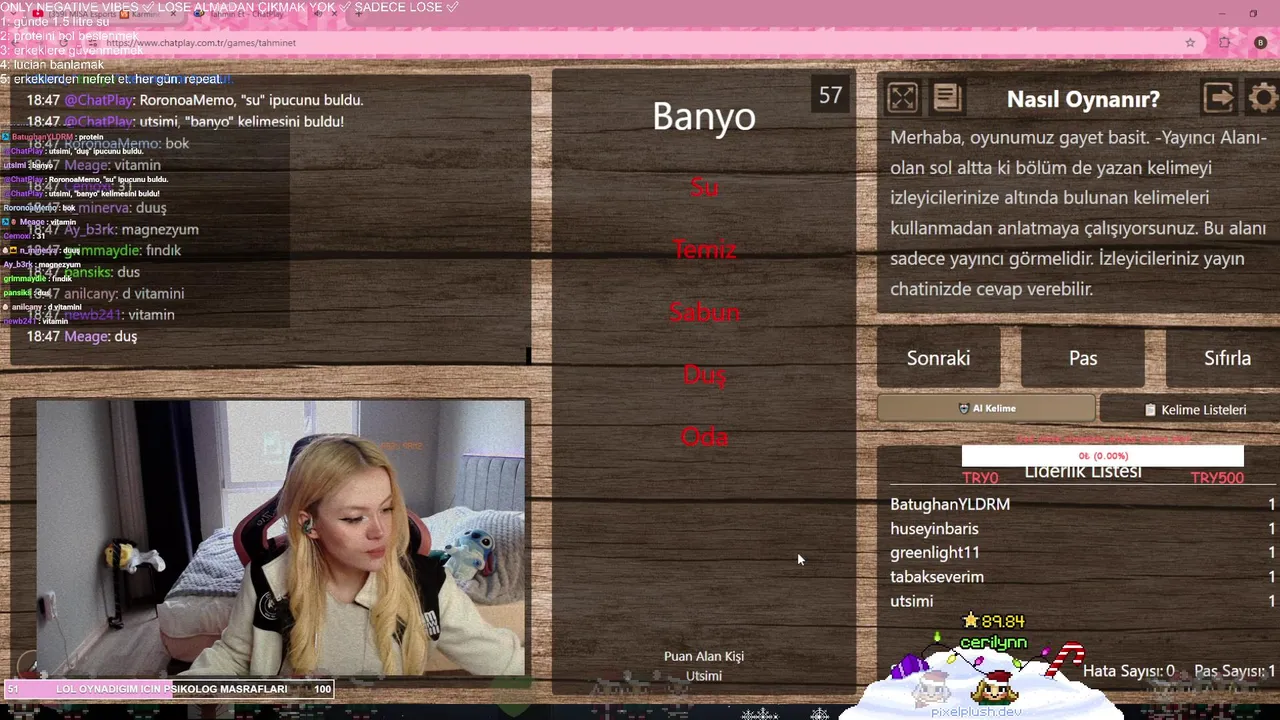The width and height of the screenshot is (1280, 720).
Task: Click the browser profile avatar icon
Action: (x=1260, y=43)
